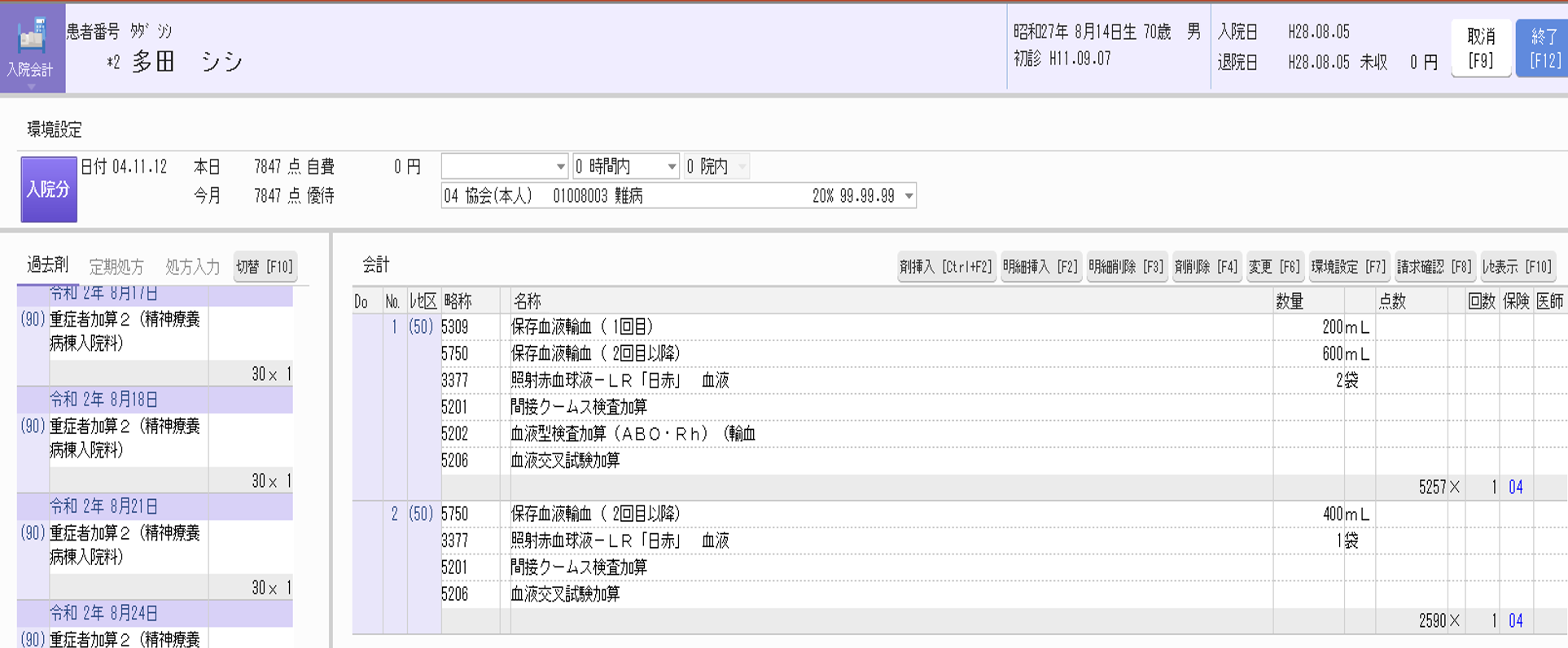Click 剤挿入 [Ctrl+F2] toolbar button
The image size is (1568, 648).
[946, 267]
